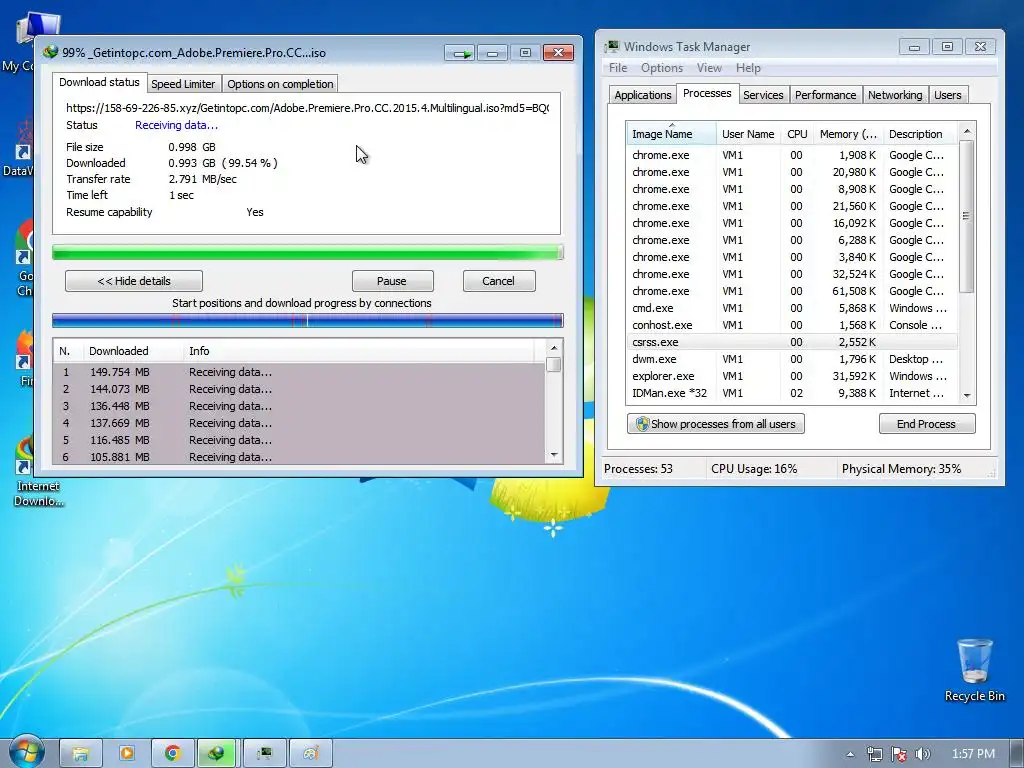Select connection row with 137.669 MB

tap(299, 423)
